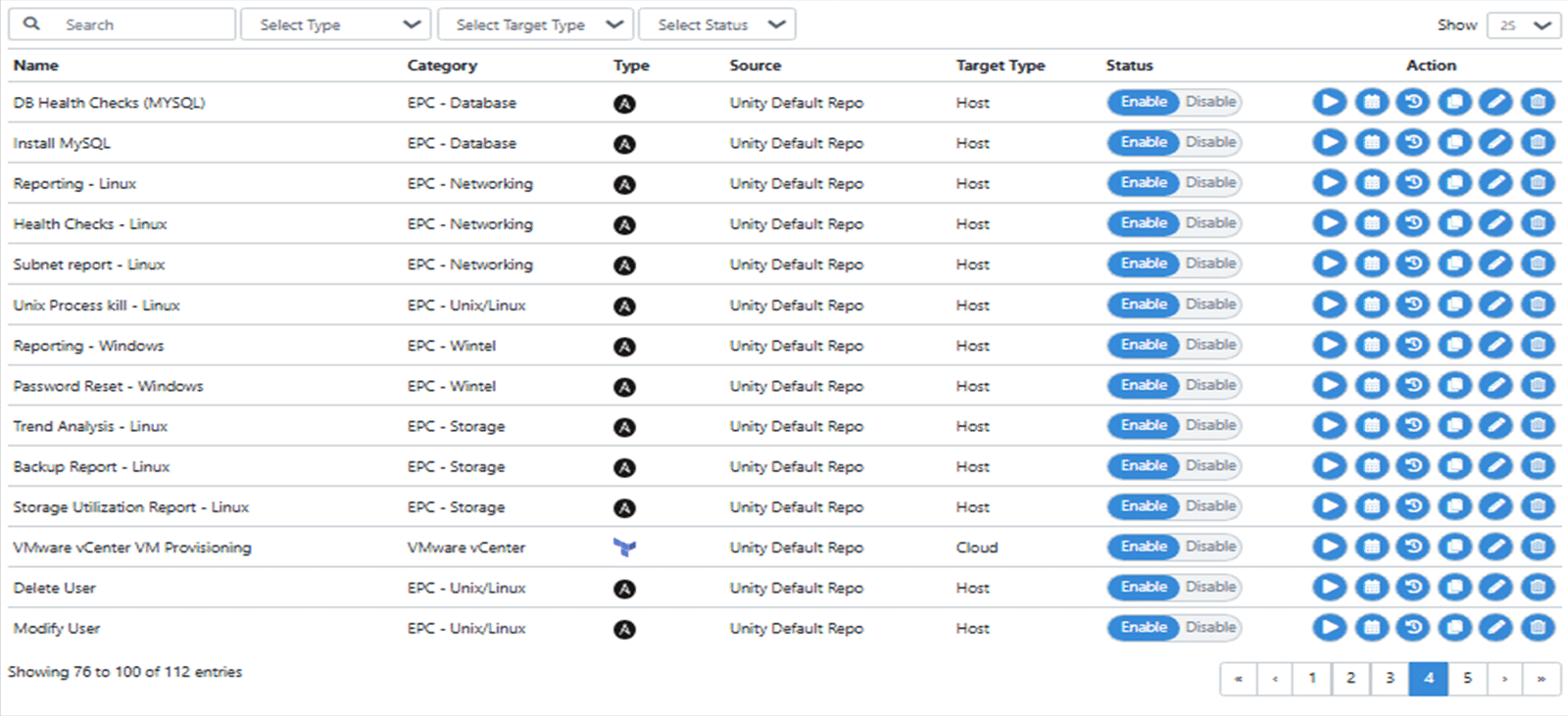1568x716 pixels.
Task: Open the Select Status dropdown
Action: (x=717, y=24)
